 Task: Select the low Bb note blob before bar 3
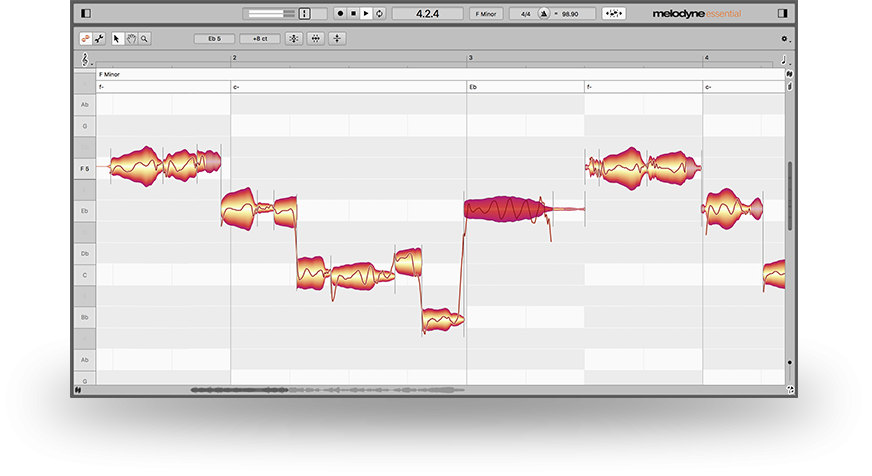pos(442,319)
